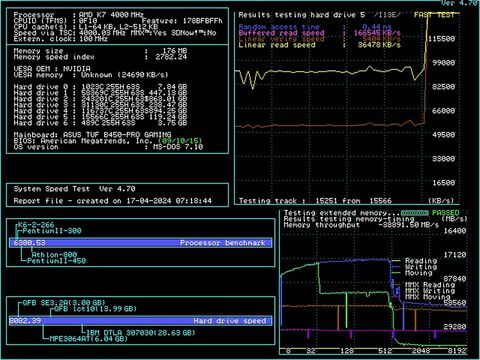Click the 'Memory size : 176 MB' row
Image resolution: width=480 pixels, height=360 pixels.
(x=100, y=51)
